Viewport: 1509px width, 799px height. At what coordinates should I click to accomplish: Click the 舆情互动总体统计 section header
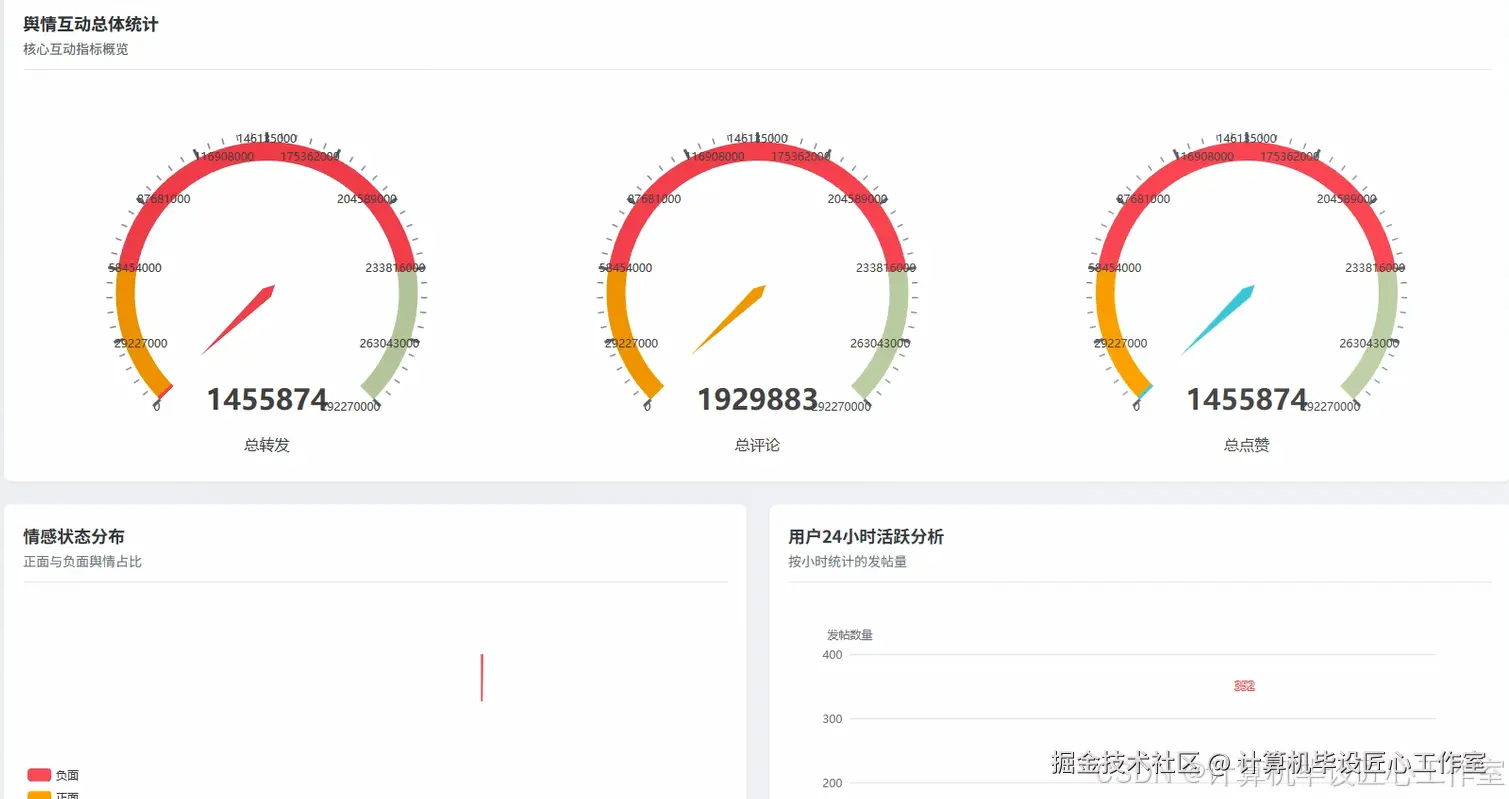[90, 23]
